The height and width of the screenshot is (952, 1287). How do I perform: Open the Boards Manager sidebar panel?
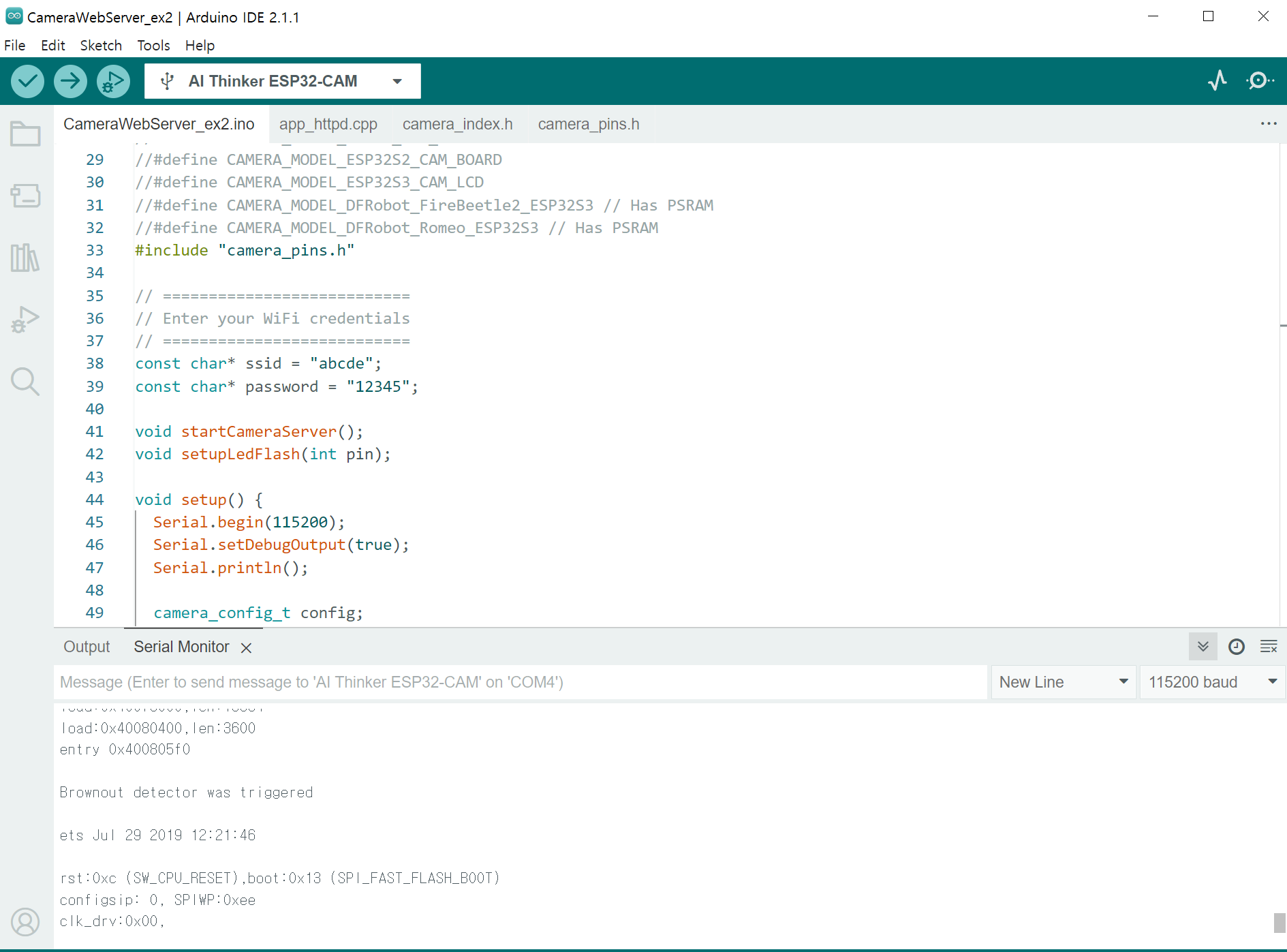[25, 196]
